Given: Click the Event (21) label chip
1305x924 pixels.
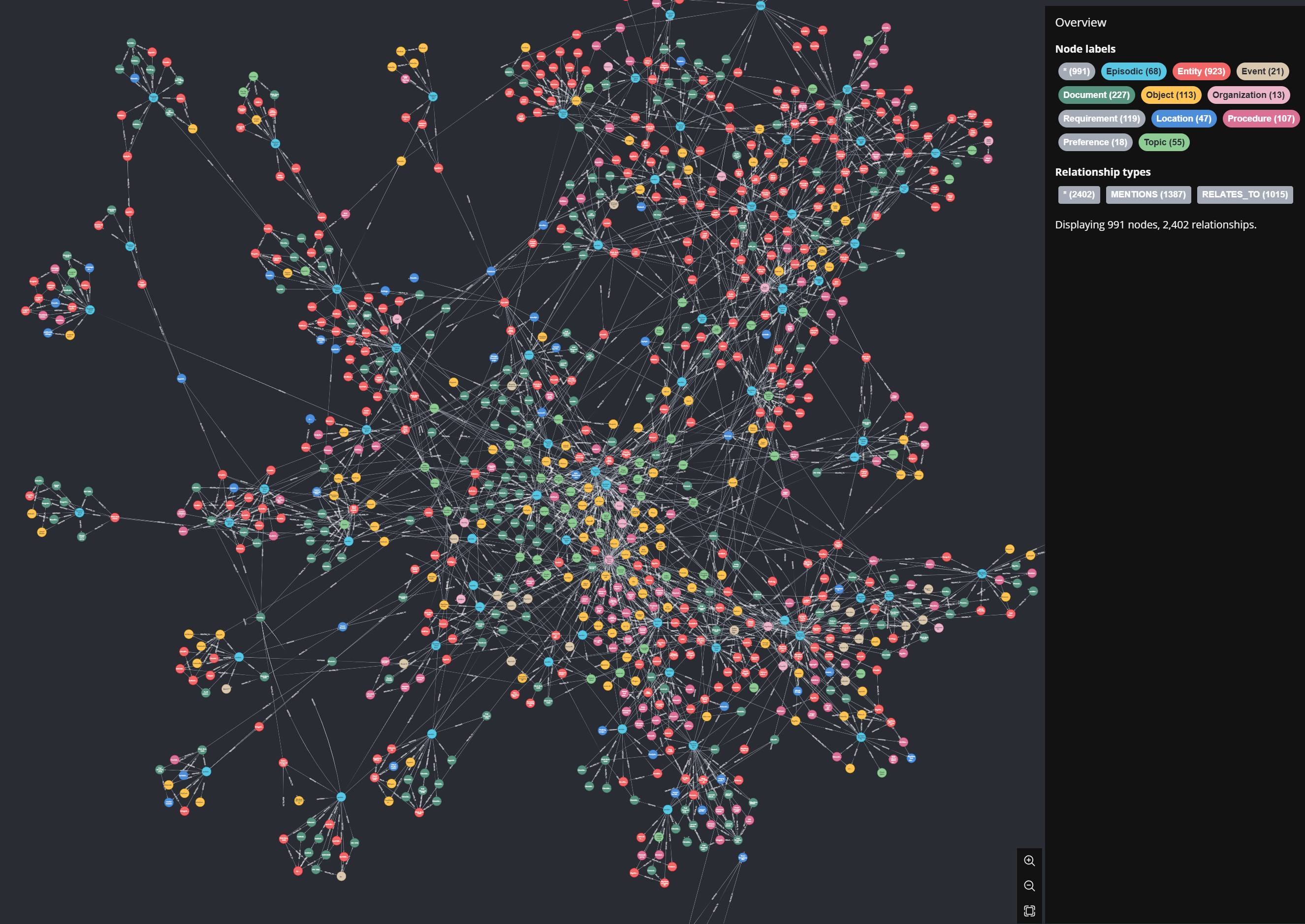Looking at the screenshot, I should click(x=1262, y=71).
